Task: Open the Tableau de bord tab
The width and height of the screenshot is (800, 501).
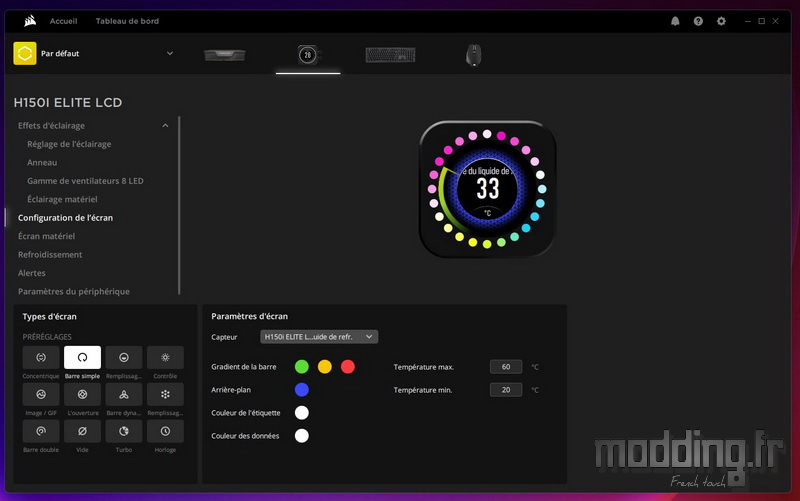Action: [x=127, y=21]
